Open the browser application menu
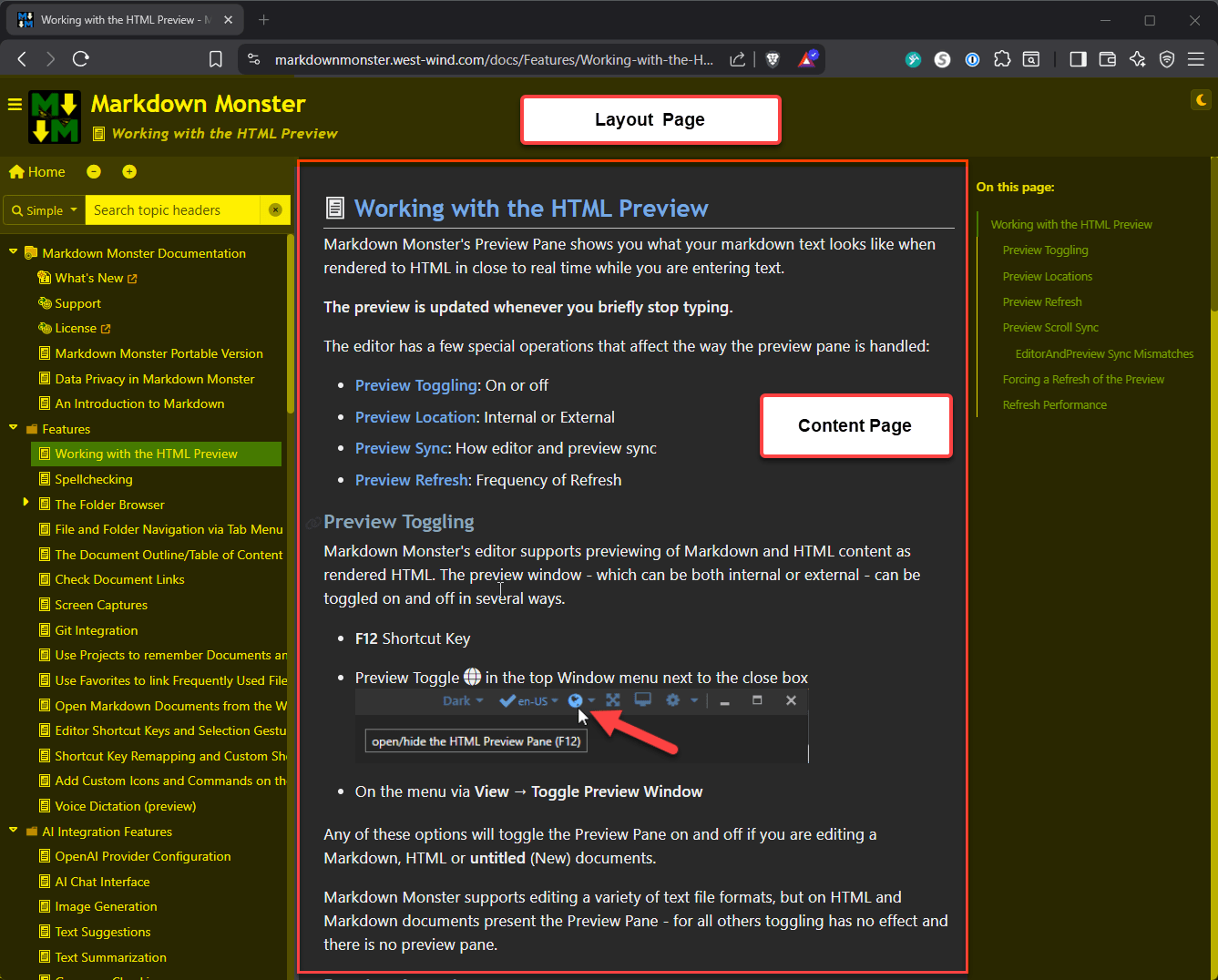The image size is (1218, 980). (1197, 58)
